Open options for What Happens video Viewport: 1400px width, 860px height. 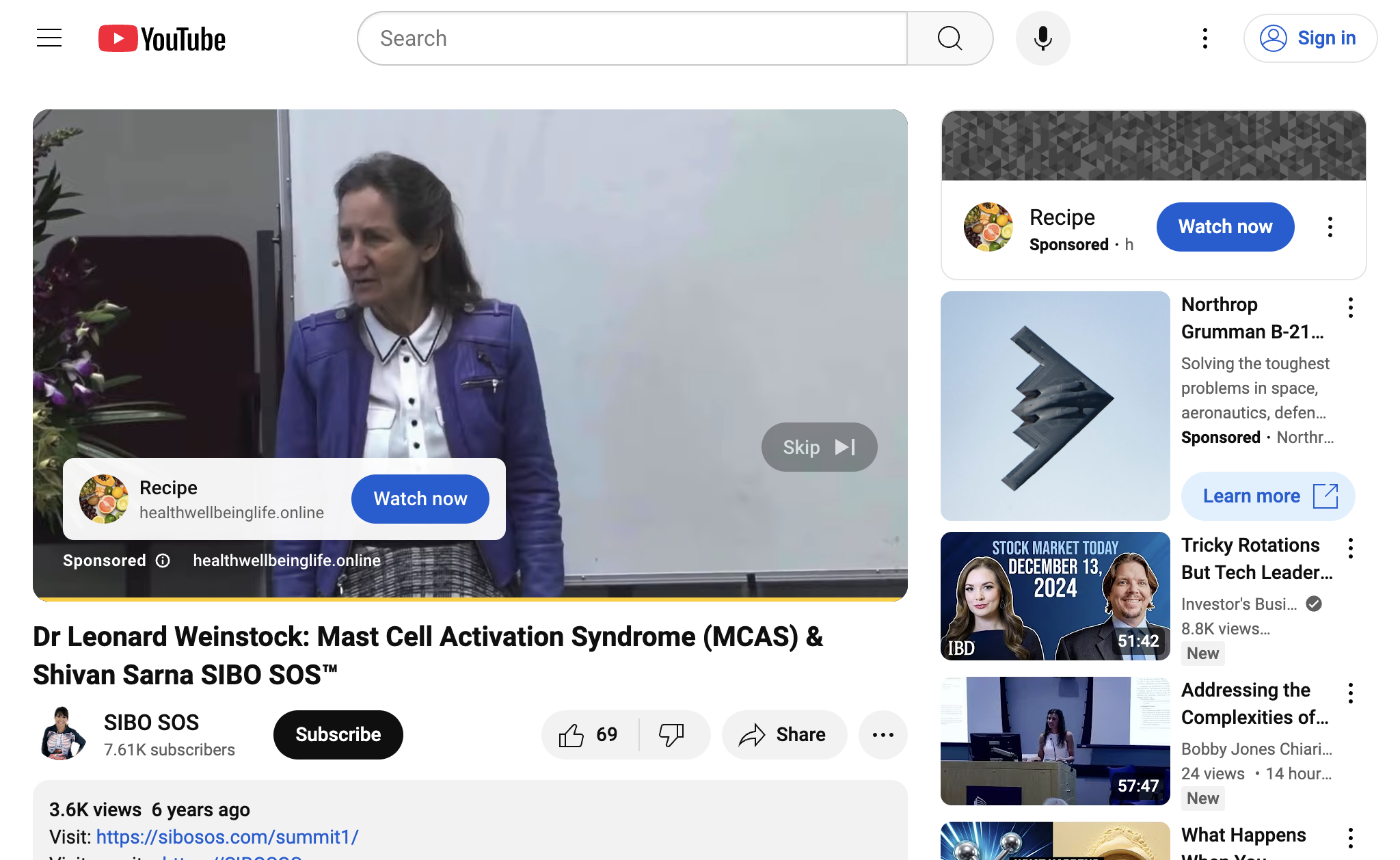pos(1351,838)
